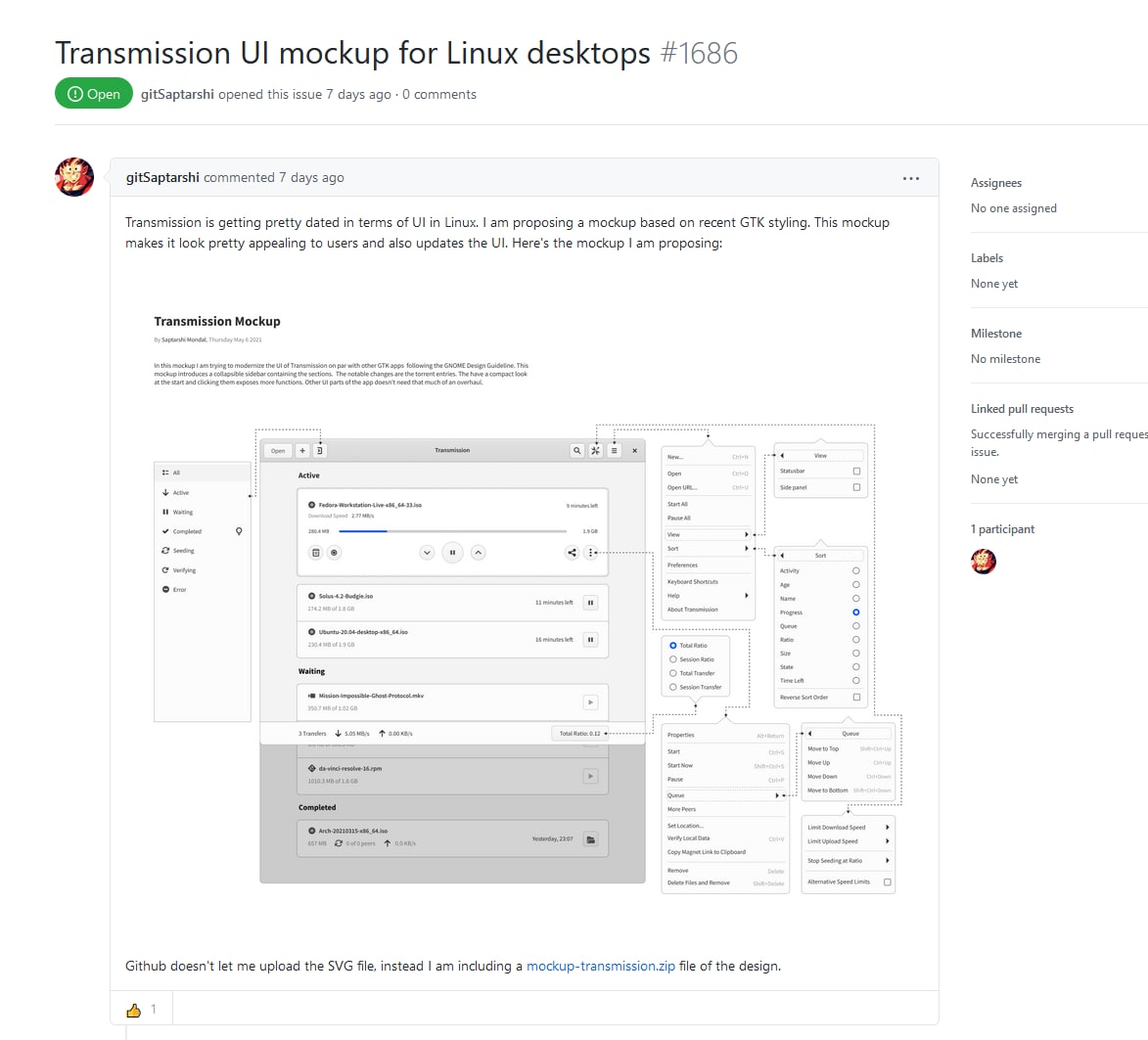Open the mockup-transmission.zip link
1148x1040 pixels.
pos(601,966)
